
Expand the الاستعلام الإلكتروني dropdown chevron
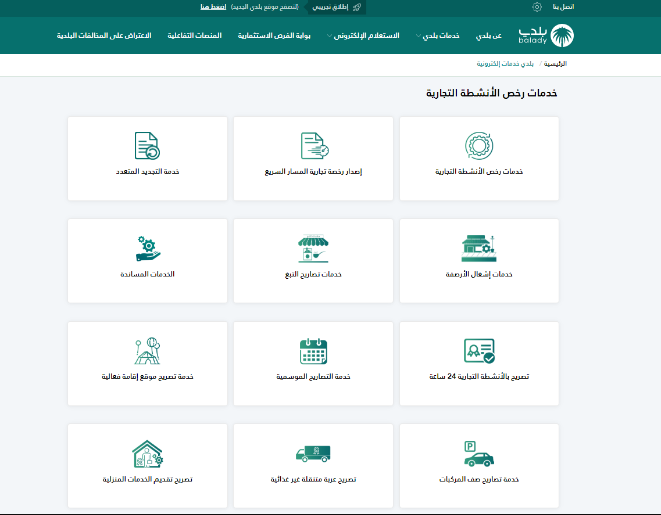[x=329, y=36]
